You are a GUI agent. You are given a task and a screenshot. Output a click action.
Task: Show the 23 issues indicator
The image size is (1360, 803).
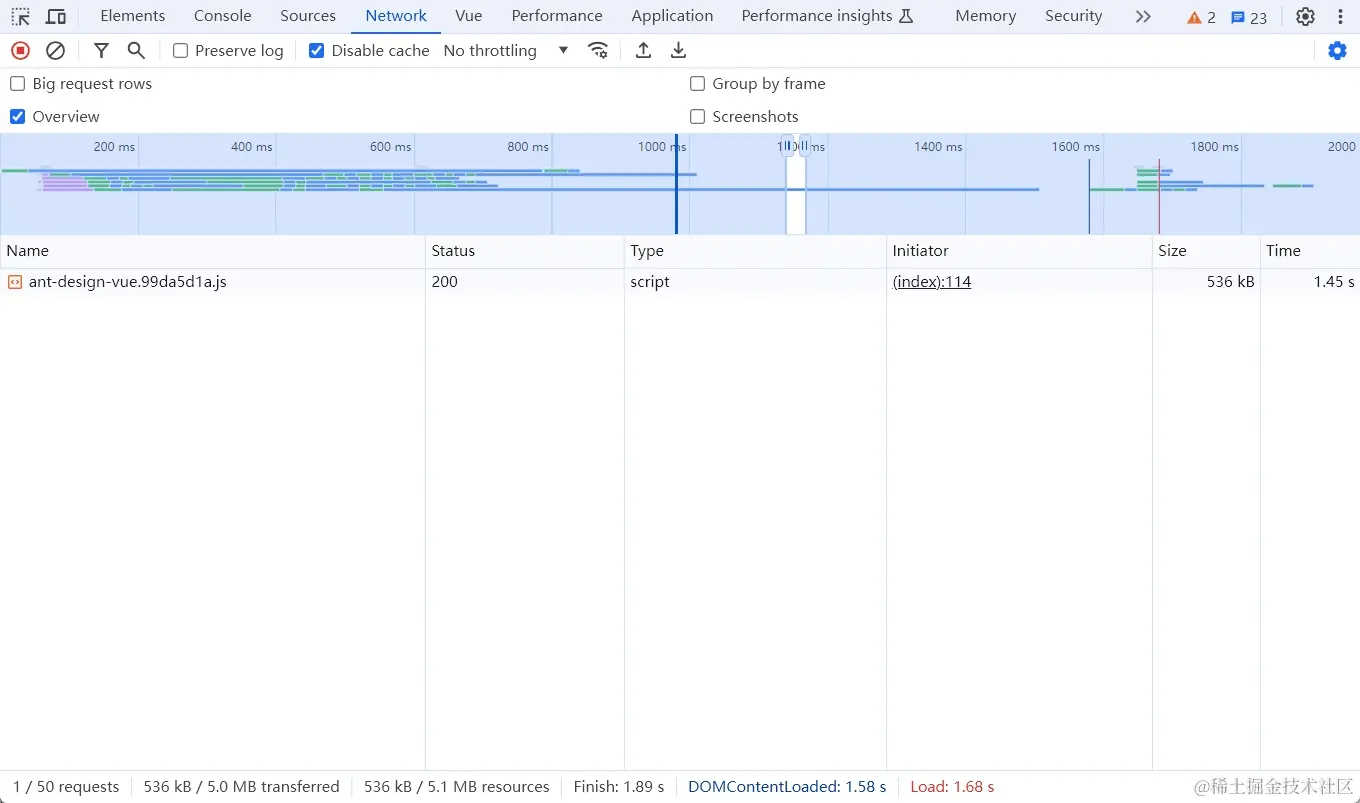(1249, 17)
